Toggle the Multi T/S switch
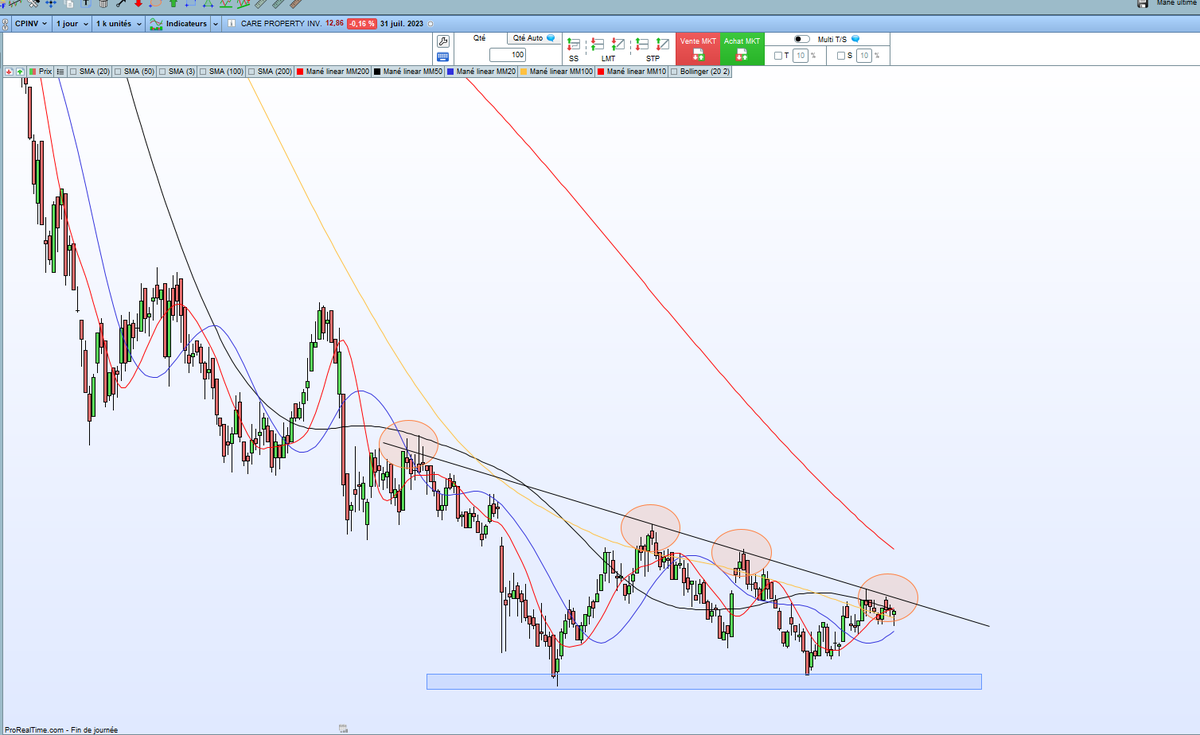Screen dimensions: 1200x735 (802, 39)
